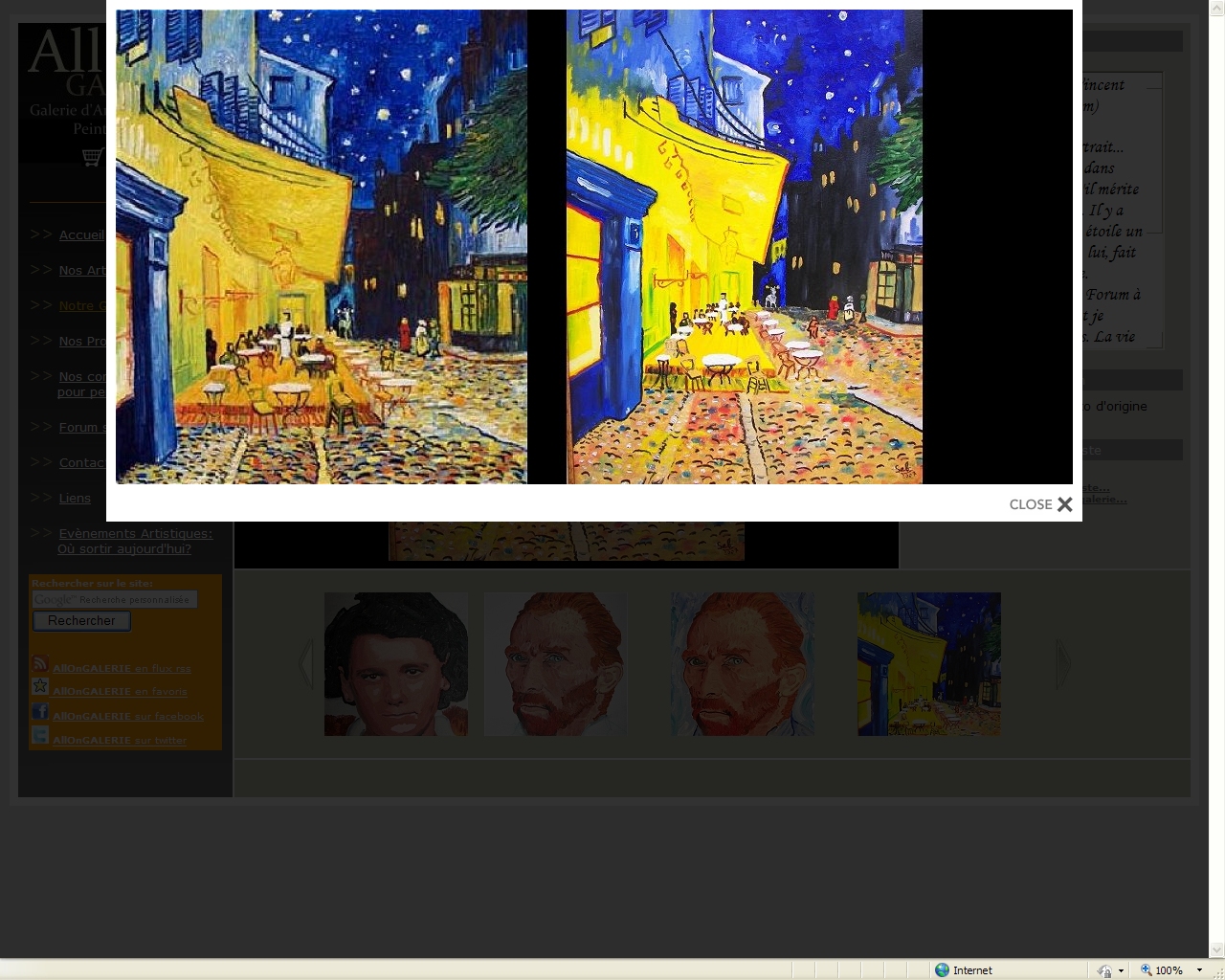Click the zoom magnifier icon in status bar
The height and width of the screenshot is (980, 1225).
pyautogui.click(x=1146, y=969)
